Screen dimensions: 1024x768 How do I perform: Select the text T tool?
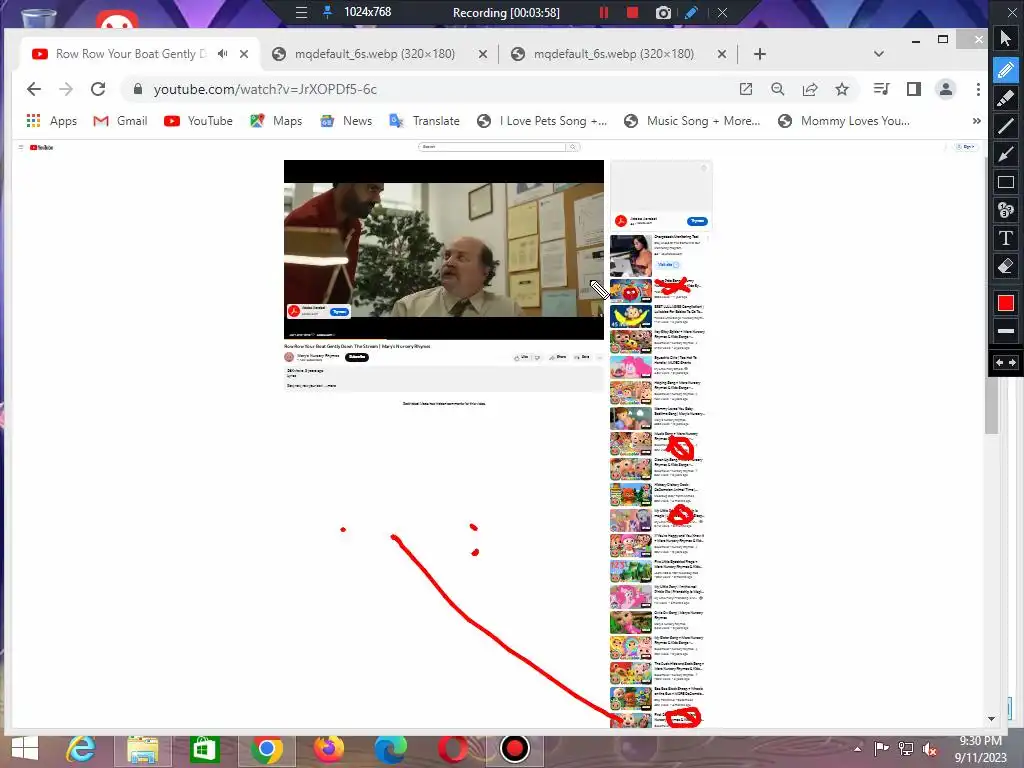click(1006, 238)
